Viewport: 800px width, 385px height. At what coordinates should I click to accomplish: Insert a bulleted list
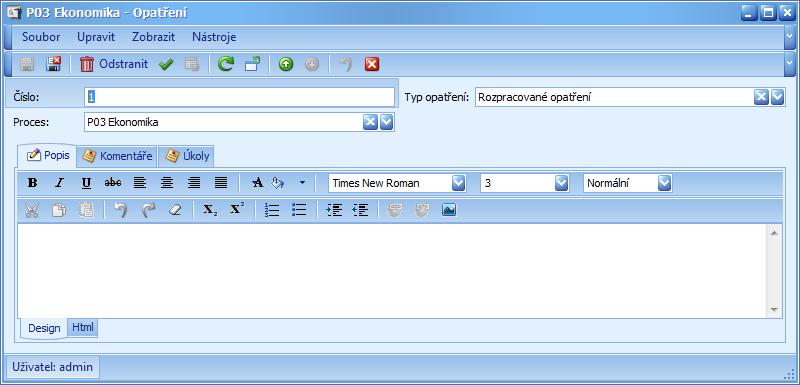point(299,210)
